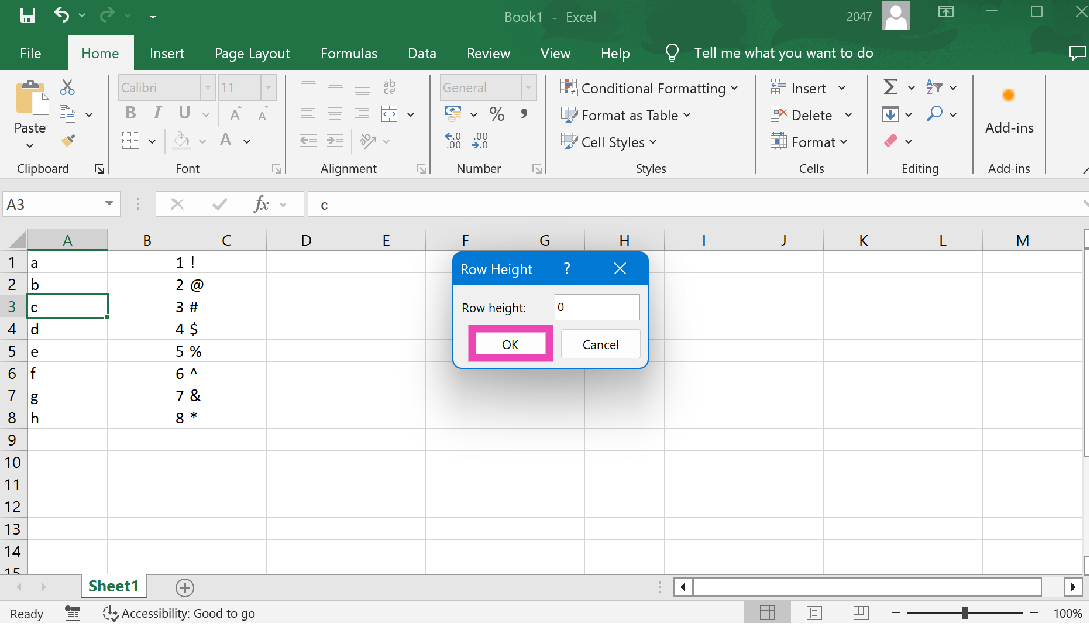The height and width of the screenshot is (628, 1089).
Task: Click the Save icon in title bar
Action: [27, 16]
